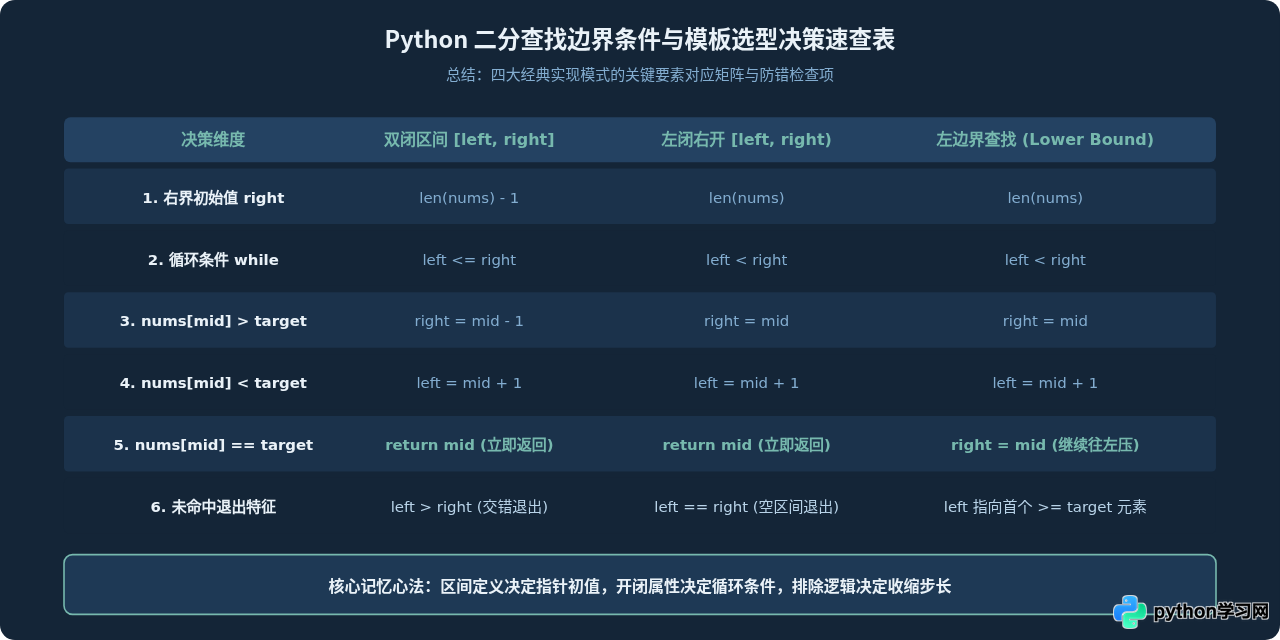Click 'left < right' in the 左闭右开 column

[746, 260]
